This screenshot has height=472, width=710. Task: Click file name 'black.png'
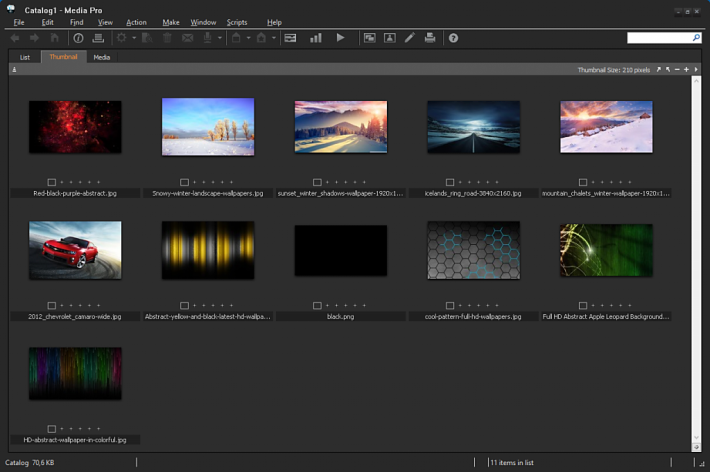tap(341, 317)
